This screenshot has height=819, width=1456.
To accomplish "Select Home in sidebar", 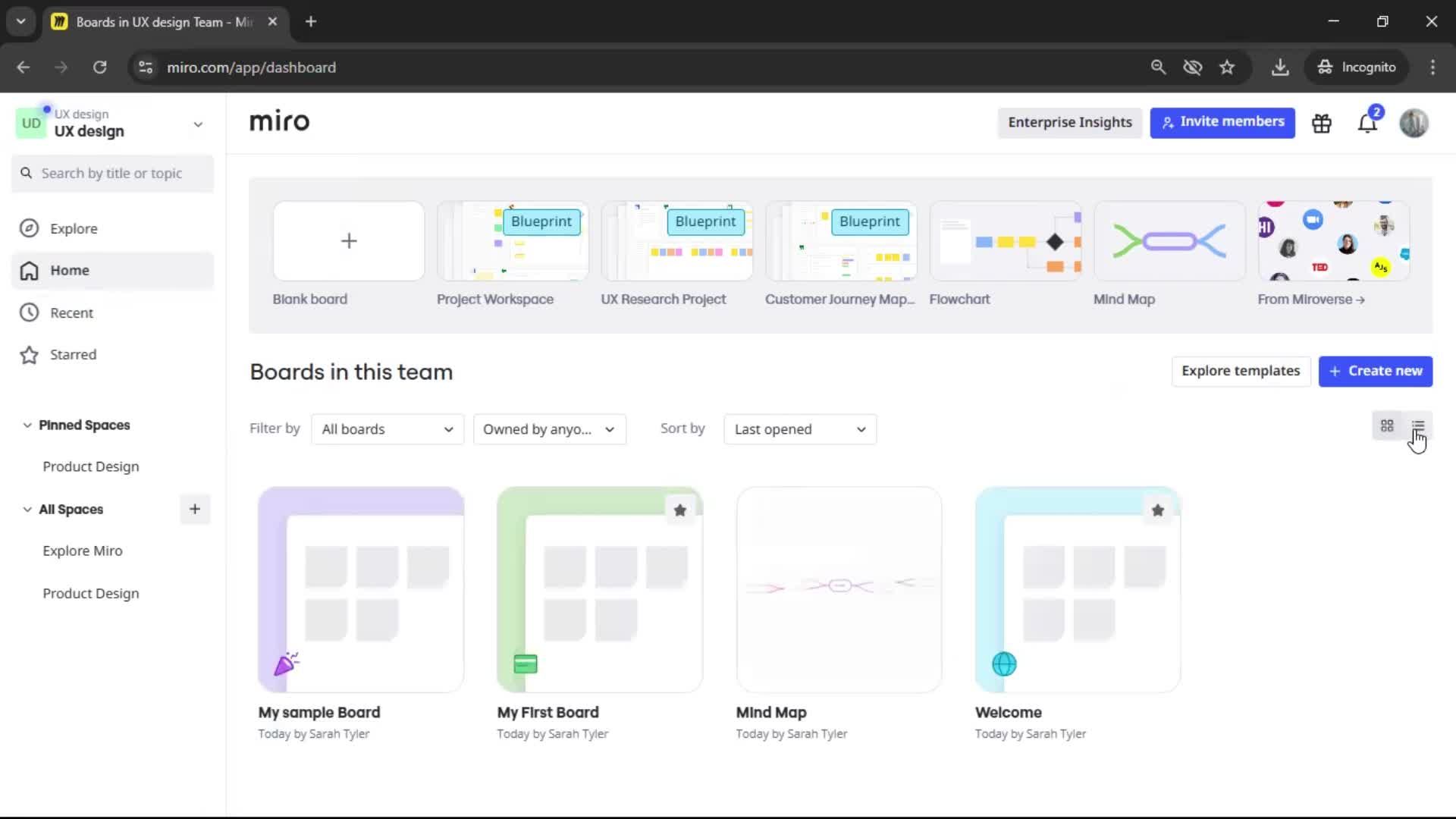I will pos(112,271).
